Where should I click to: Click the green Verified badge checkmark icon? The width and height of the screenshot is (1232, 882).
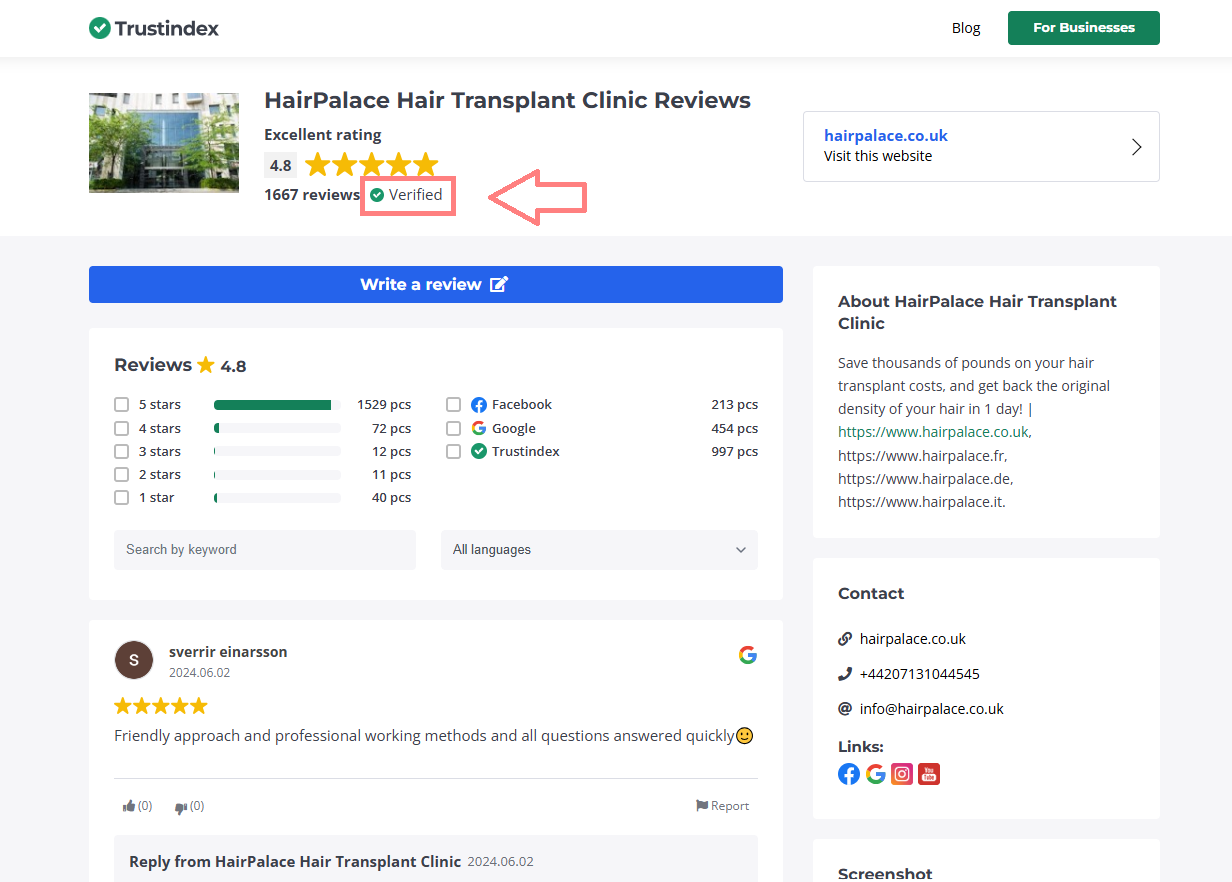(x=377, y=195)
